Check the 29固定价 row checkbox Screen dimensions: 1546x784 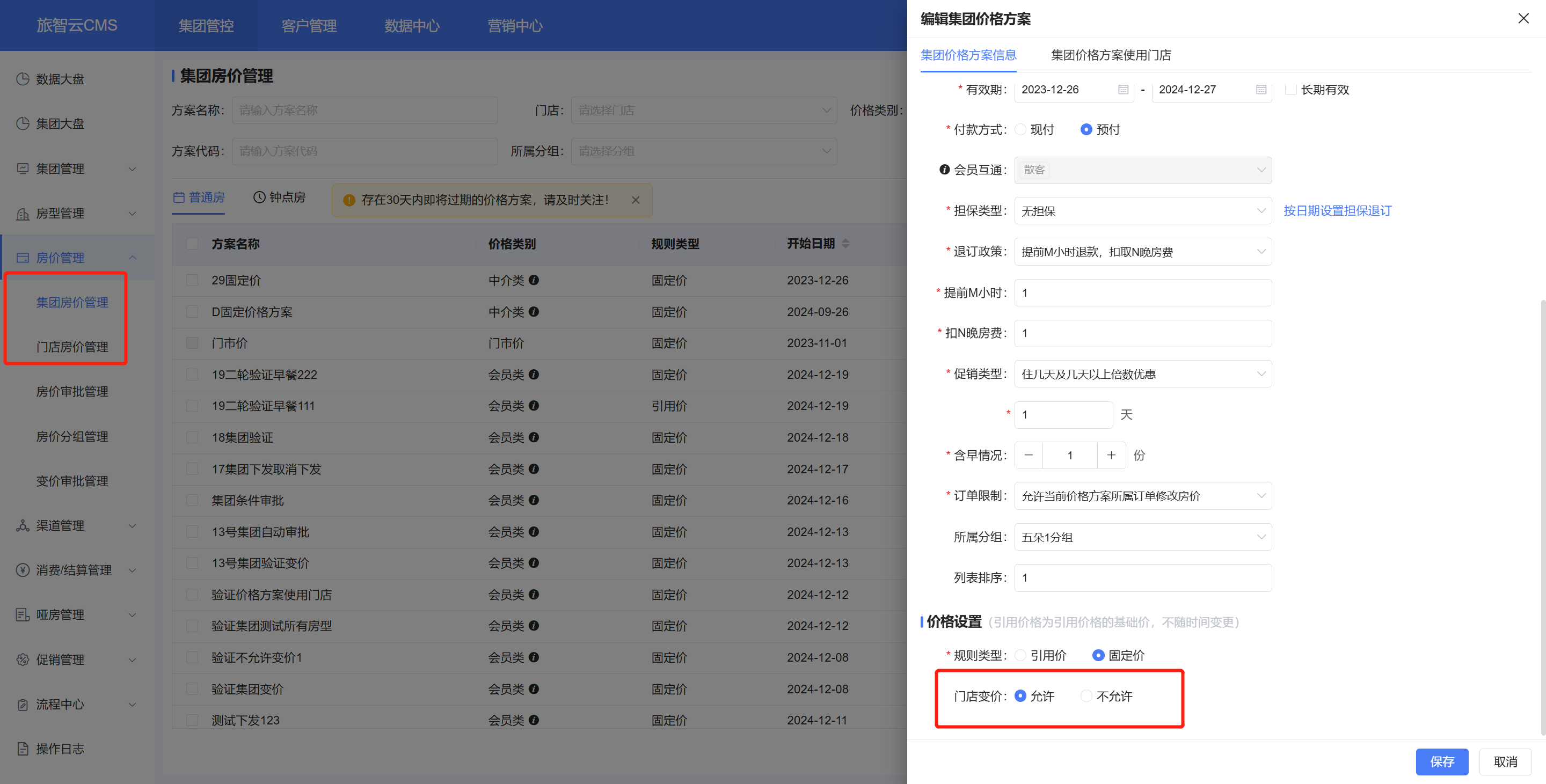coord(192,280)
